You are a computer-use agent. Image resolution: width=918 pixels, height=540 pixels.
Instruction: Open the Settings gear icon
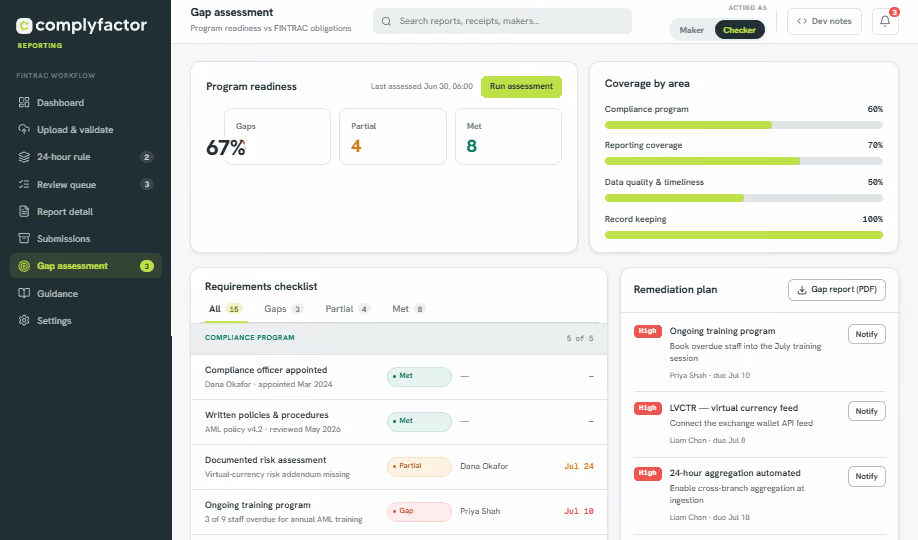point(24,320)
